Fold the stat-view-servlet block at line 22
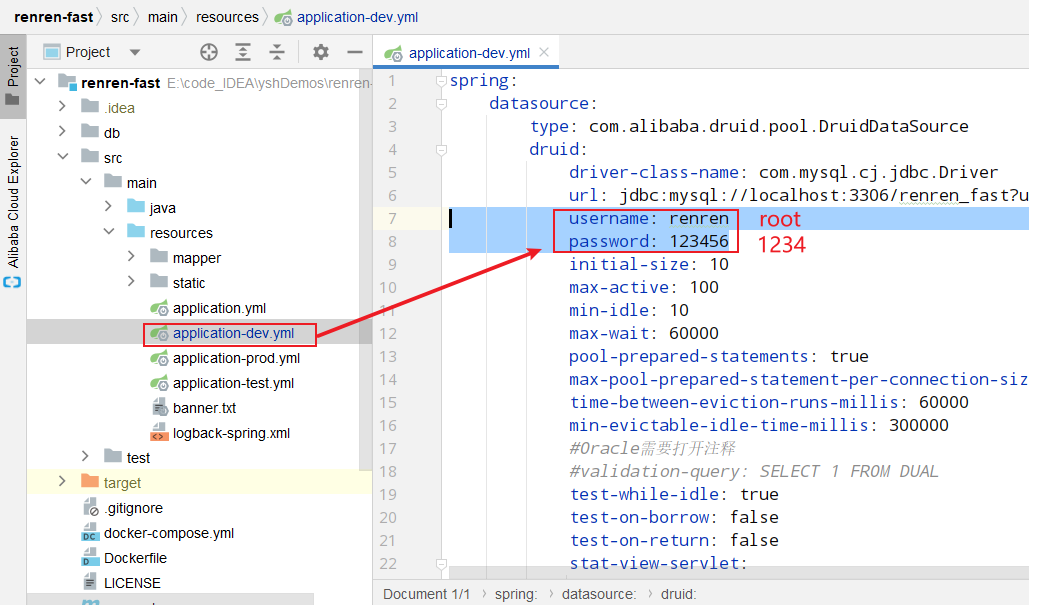Image resolution: width=1038 pixels, height=605 pixels. pos(442,564)
